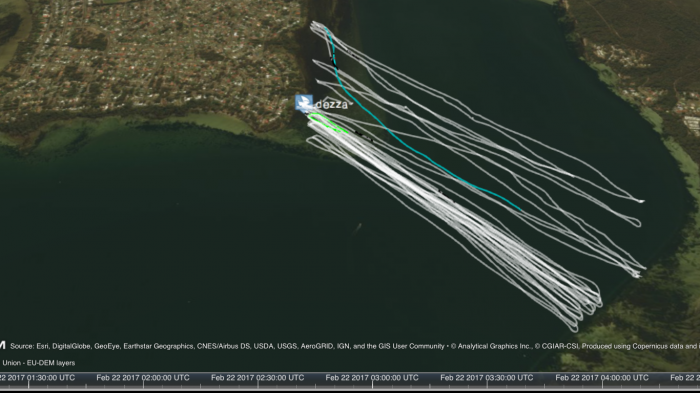Open the Esri source credit

[41, 346]
